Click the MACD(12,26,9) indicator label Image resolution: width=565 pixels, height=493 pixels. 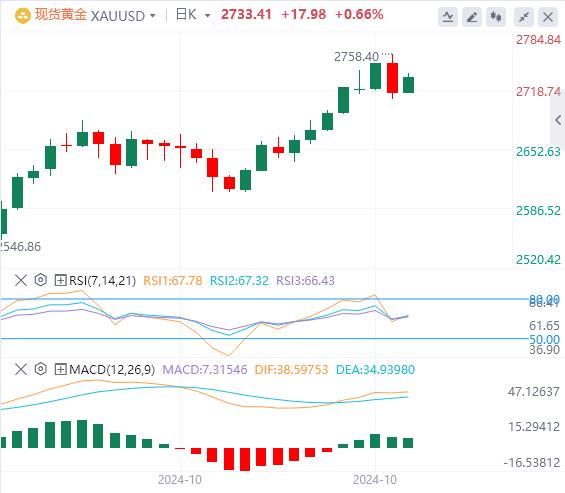(112, 369)
